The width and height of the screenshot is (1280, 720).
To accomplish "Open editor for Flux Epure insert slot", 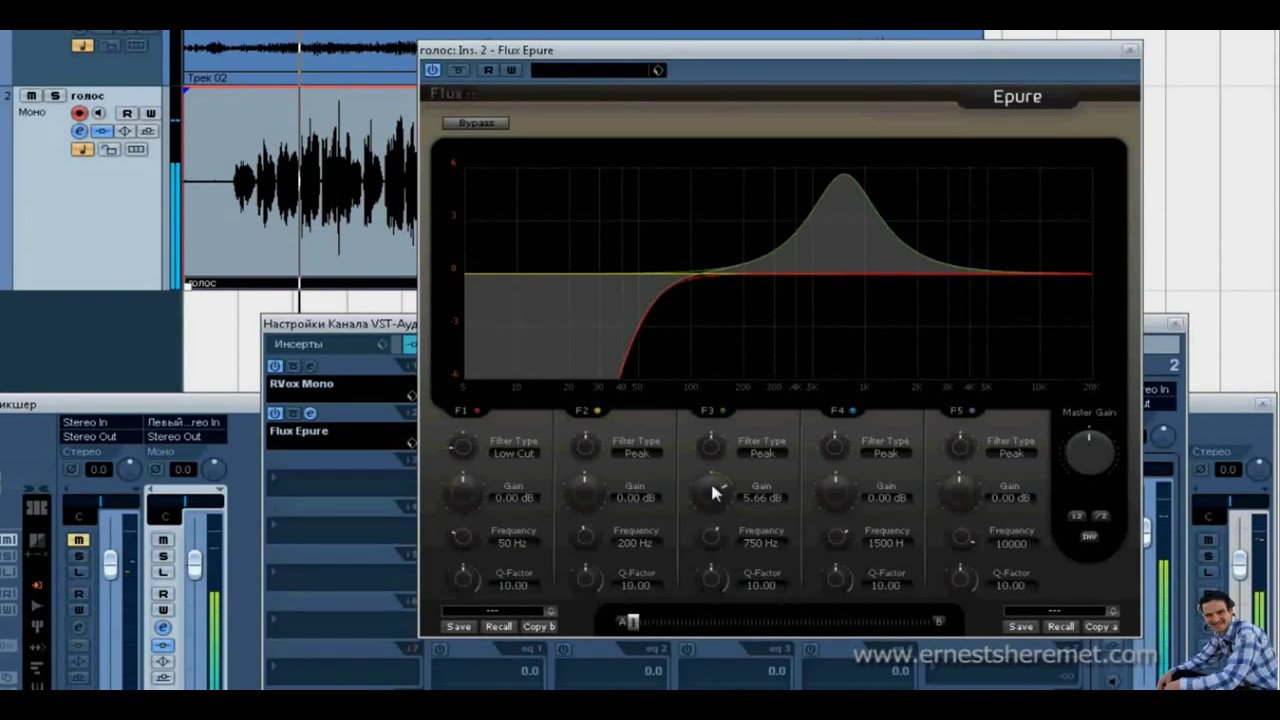I will (x=310, y=414).
